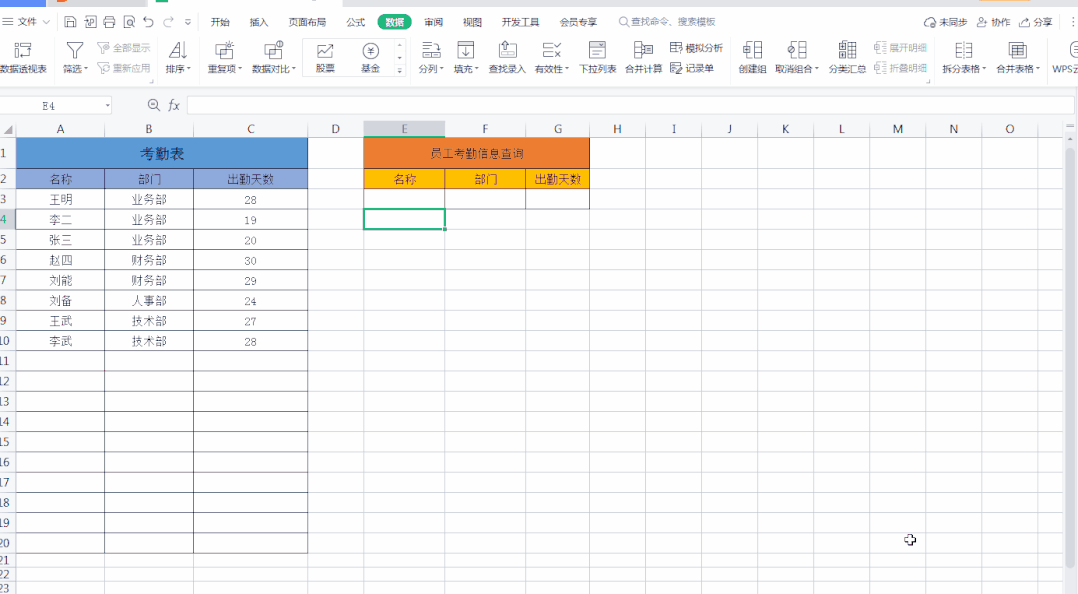Click the Name Box showing E4
The width and height of the screenshot is (1078, 594).
point(49,106)
